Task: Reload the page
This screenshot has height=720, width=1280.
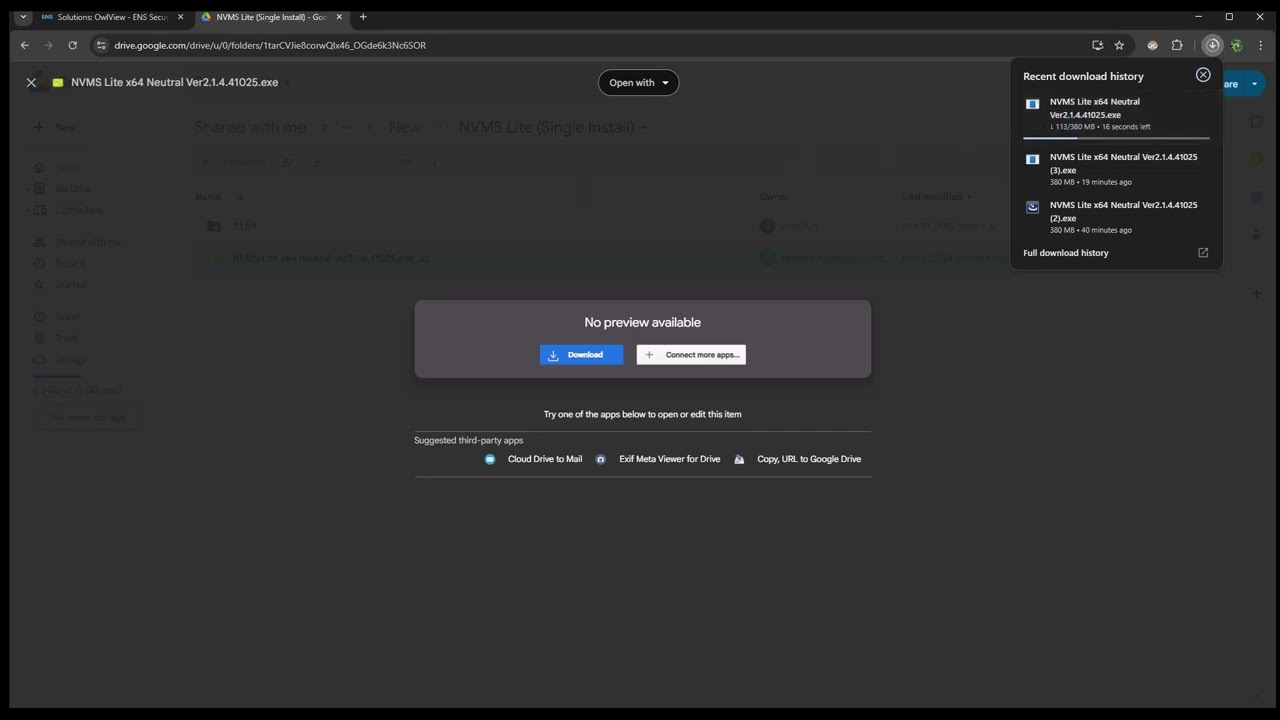Action: tap(72, 45)
